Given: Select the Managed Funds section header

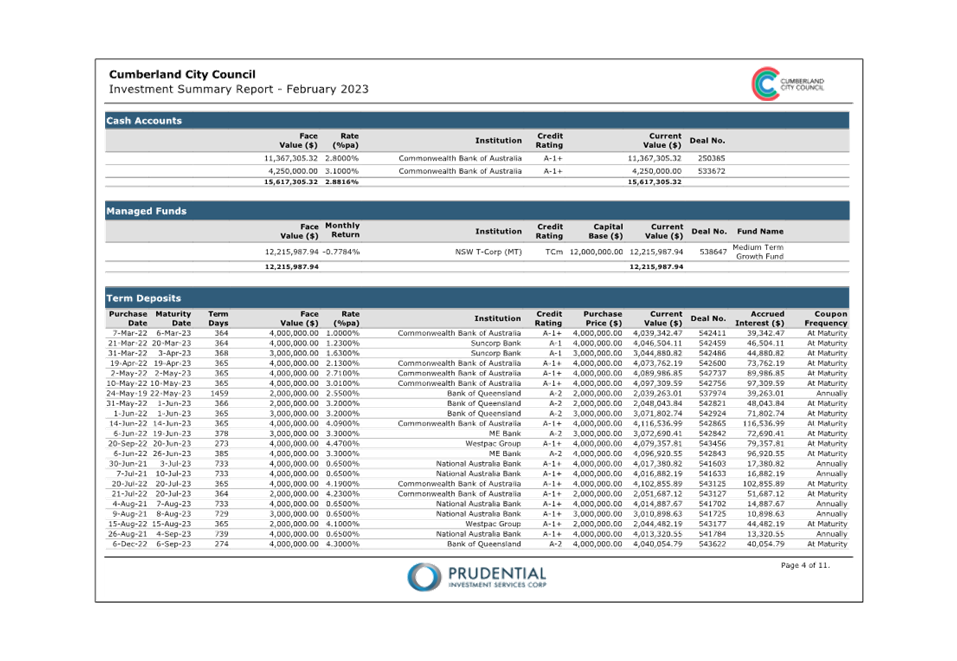Looking at the screenshot, I should pos(147,211).
